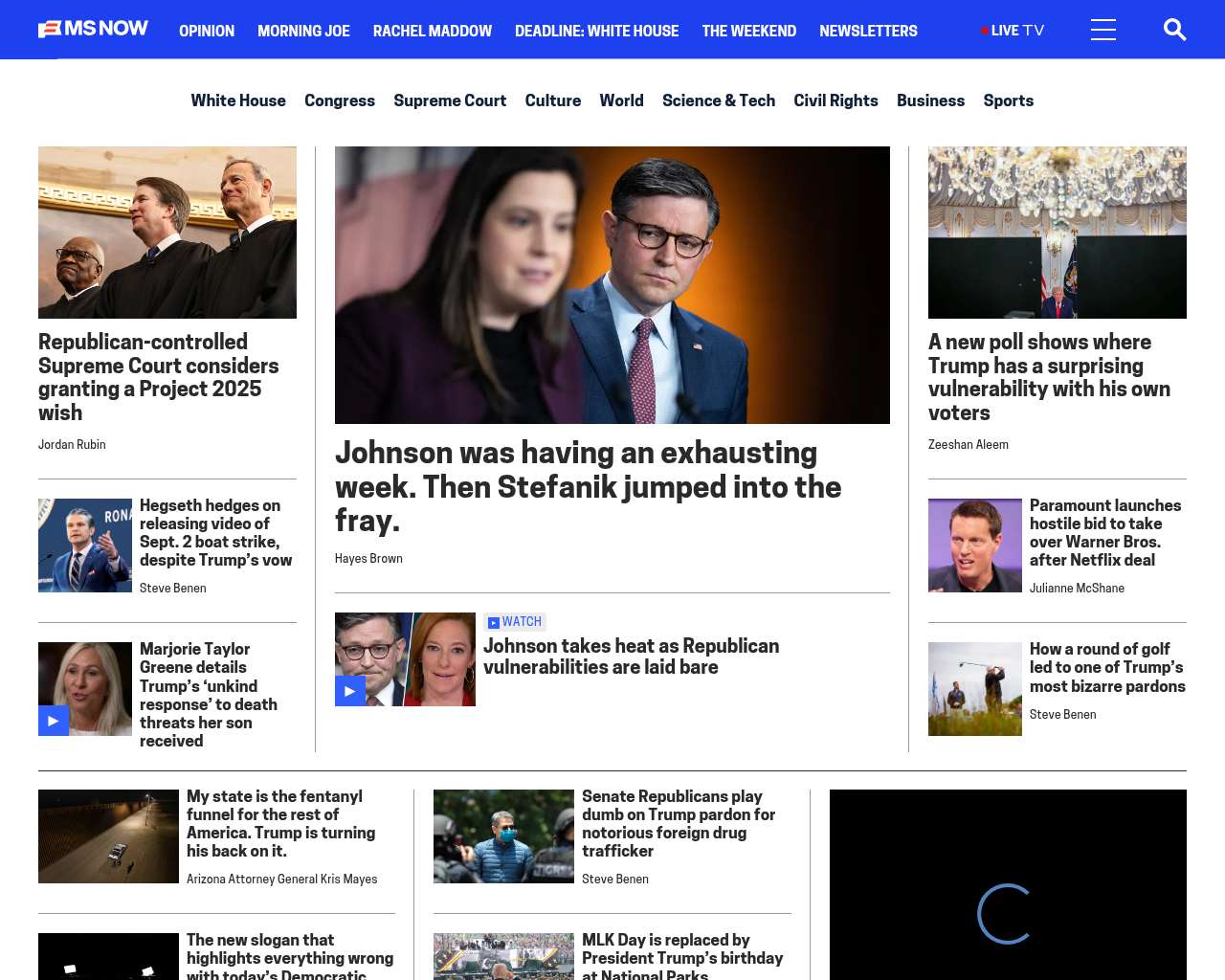Open the hamburger menu icon

click(1102, 30)
